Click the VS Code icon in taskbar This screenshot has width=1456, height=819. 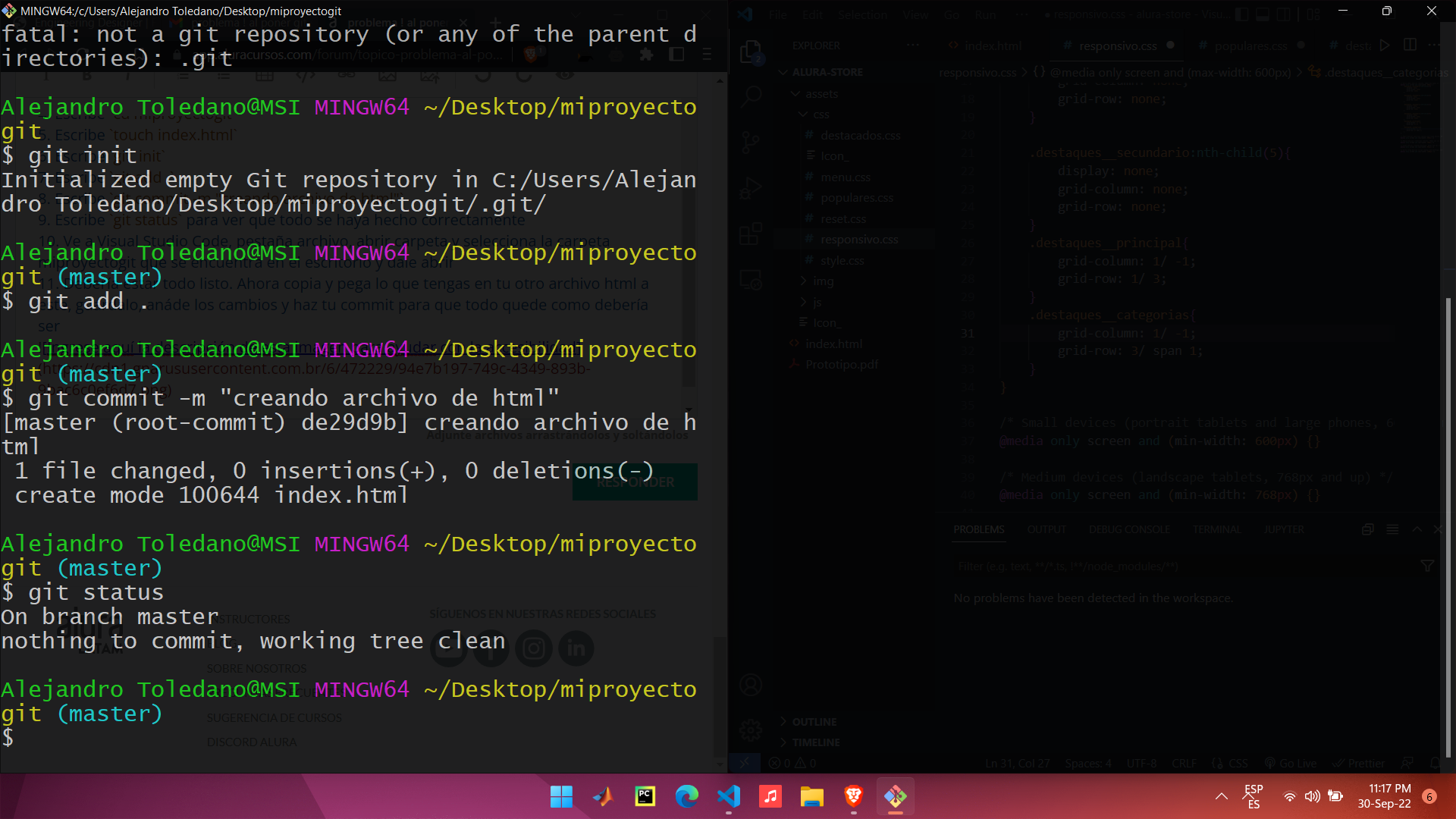(x=729, y=797)
